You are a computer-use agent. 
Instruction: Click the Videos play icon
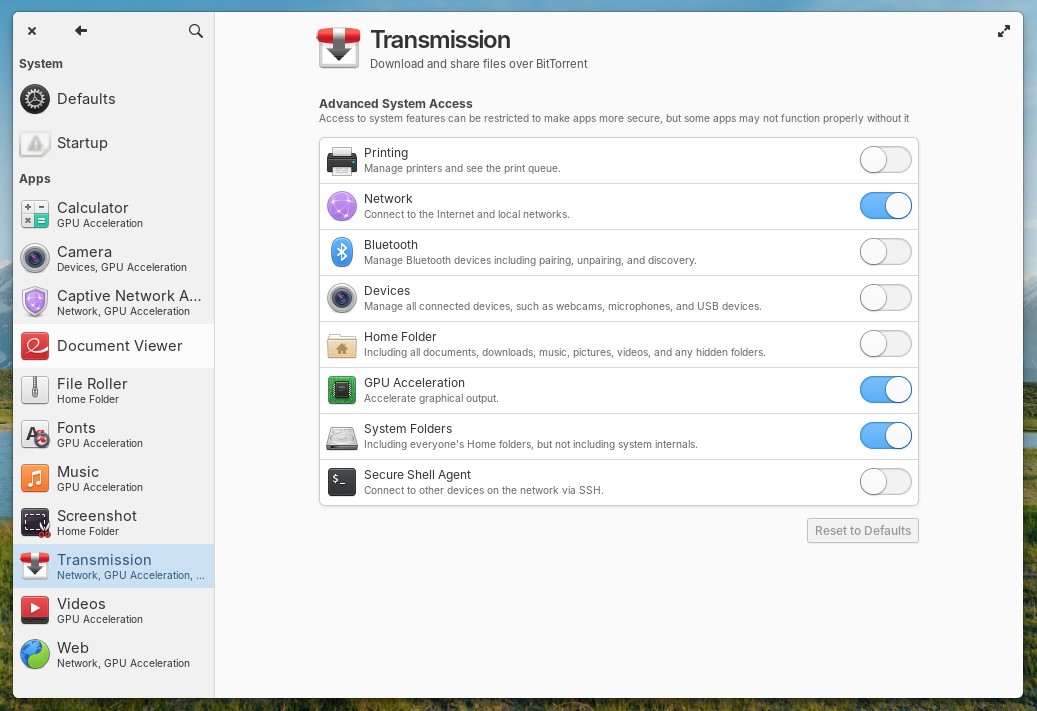[x=34, y=610]
